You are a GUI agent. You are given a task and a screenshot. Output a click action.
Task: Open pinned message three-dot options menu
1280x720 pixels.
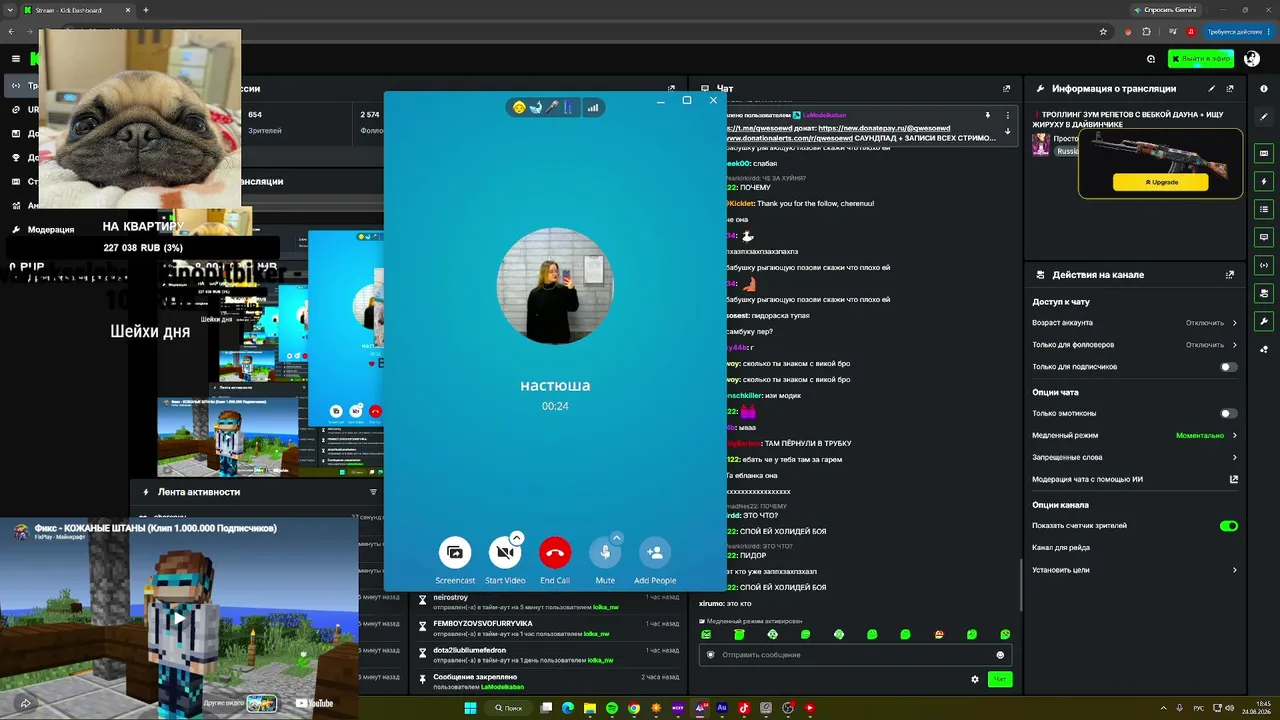click(x=1007, y=115)
